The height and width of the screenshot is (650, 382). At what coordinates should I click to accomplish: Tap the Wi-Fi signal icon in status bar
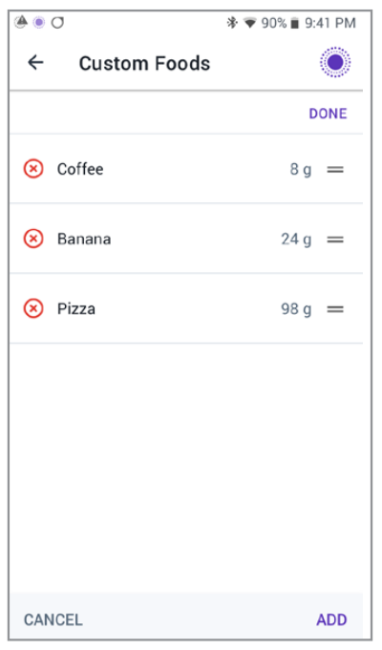pyautogui.click(x=250, y=23)
